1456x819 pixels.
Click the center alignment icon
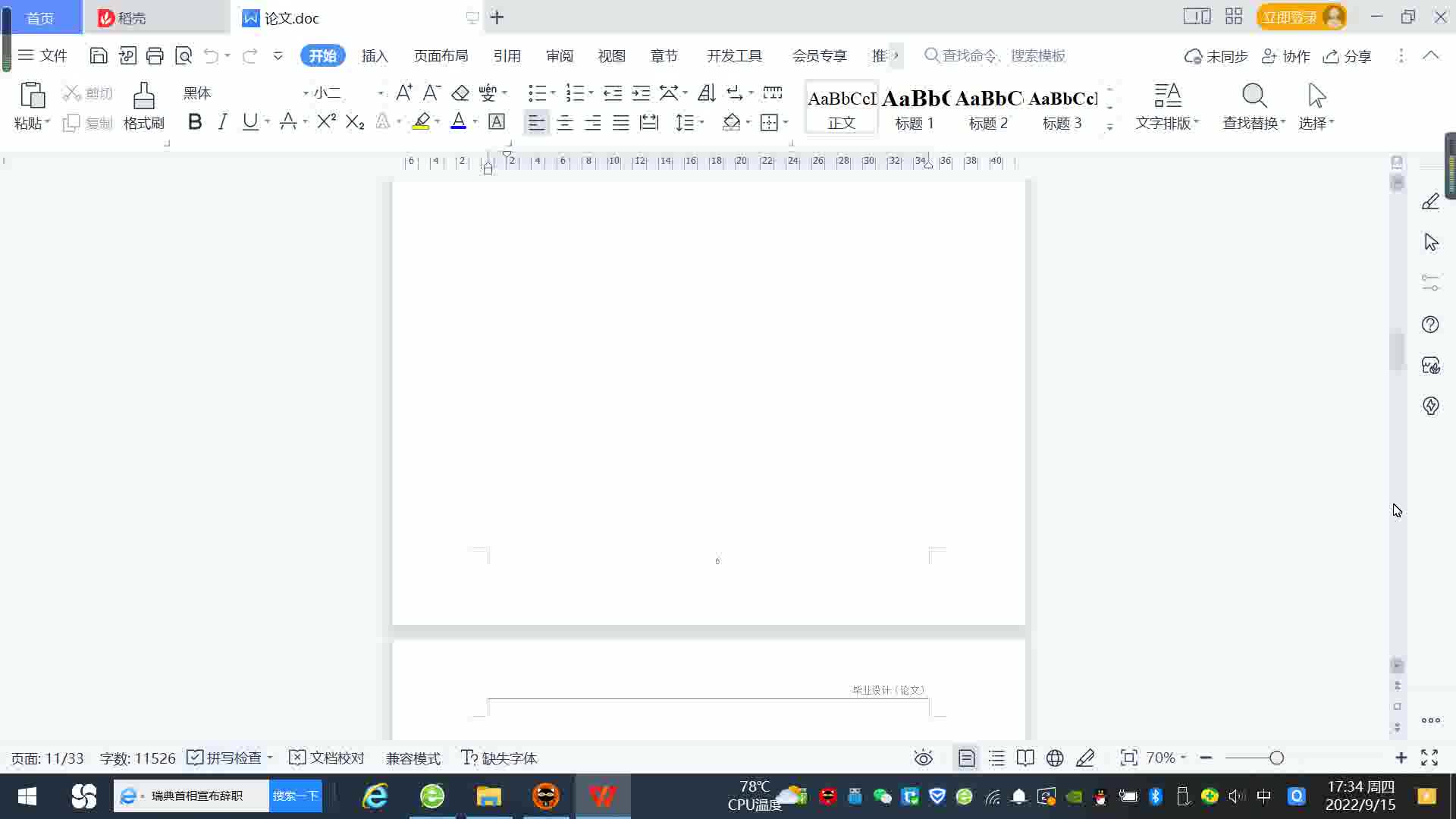564,123
